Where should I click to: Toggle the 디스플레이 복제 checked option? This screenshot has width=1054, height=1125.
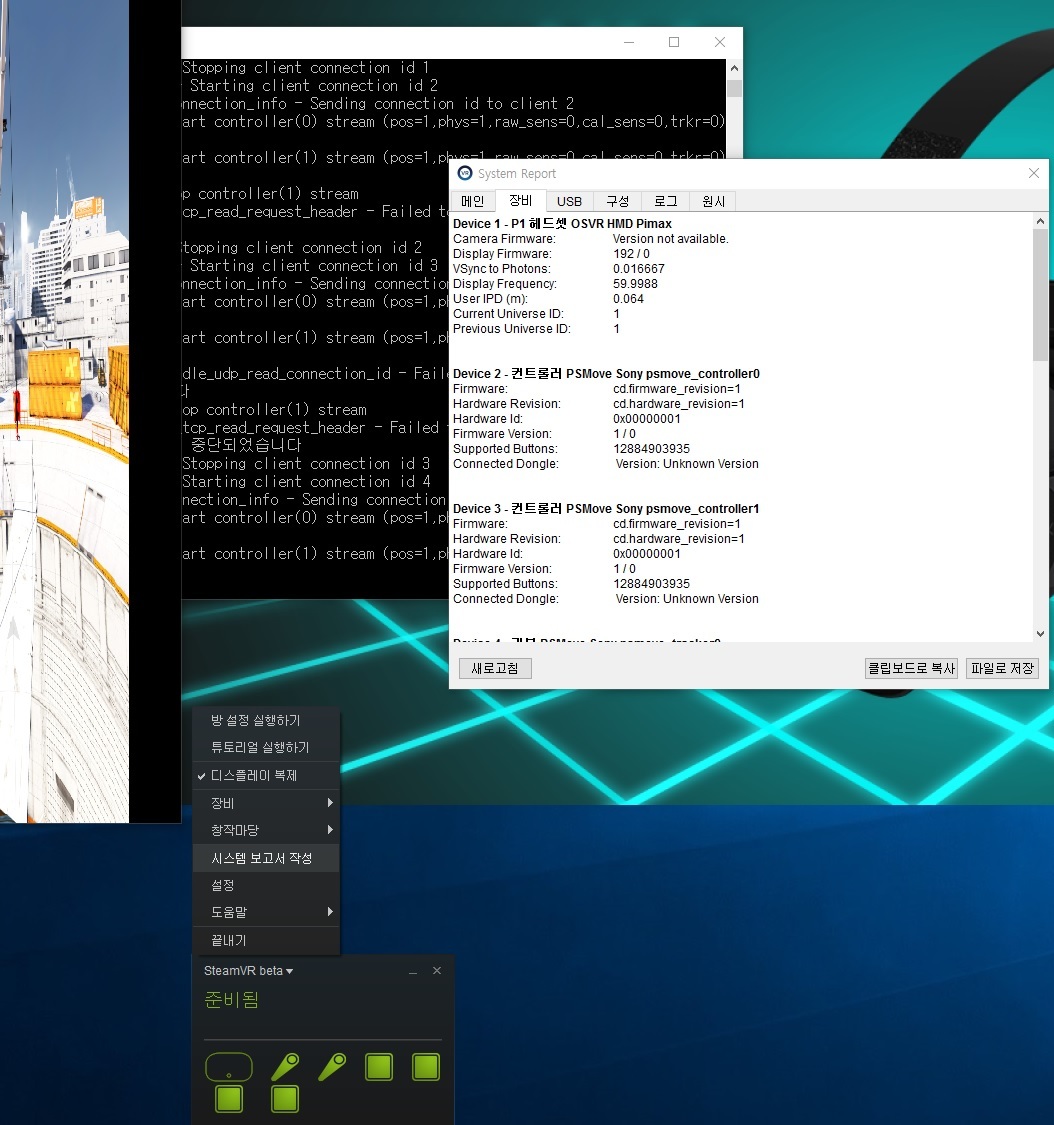pyautogui.click(x=266, y=776)
